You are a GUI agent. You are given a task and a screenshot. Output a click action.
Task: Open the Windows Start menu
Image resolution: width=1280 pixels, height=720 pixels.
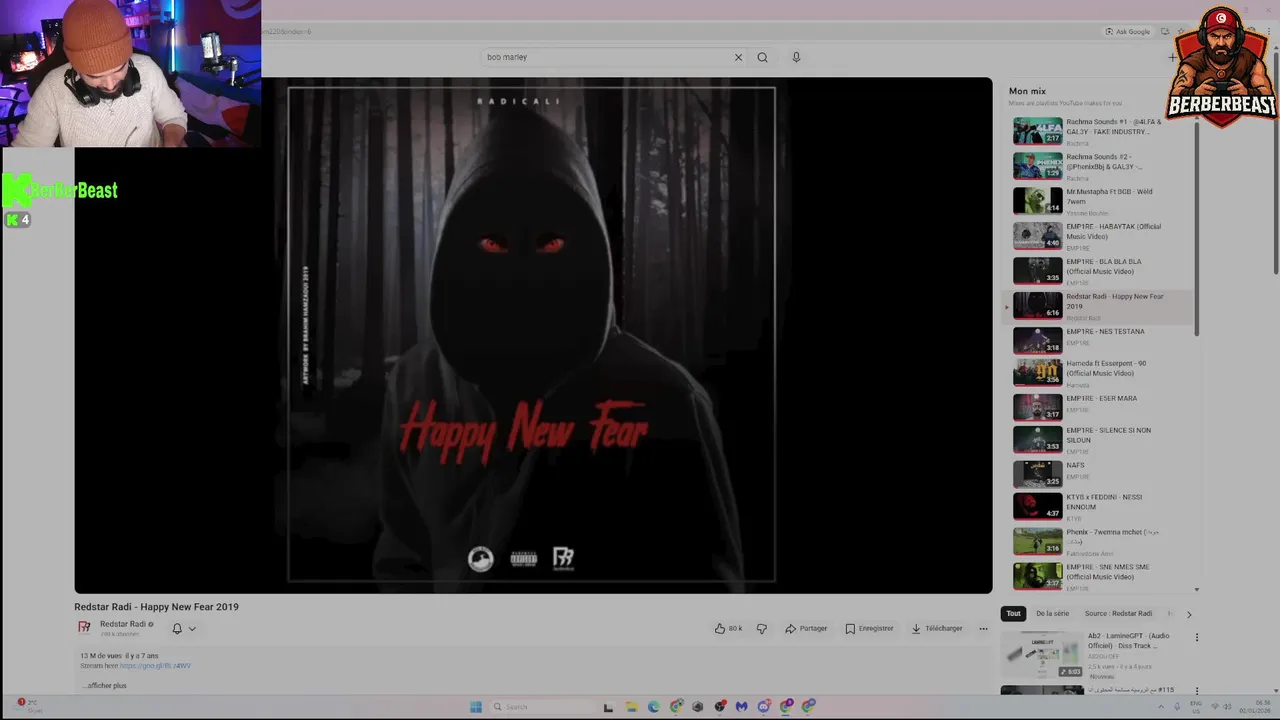click(x=476, y=707)
